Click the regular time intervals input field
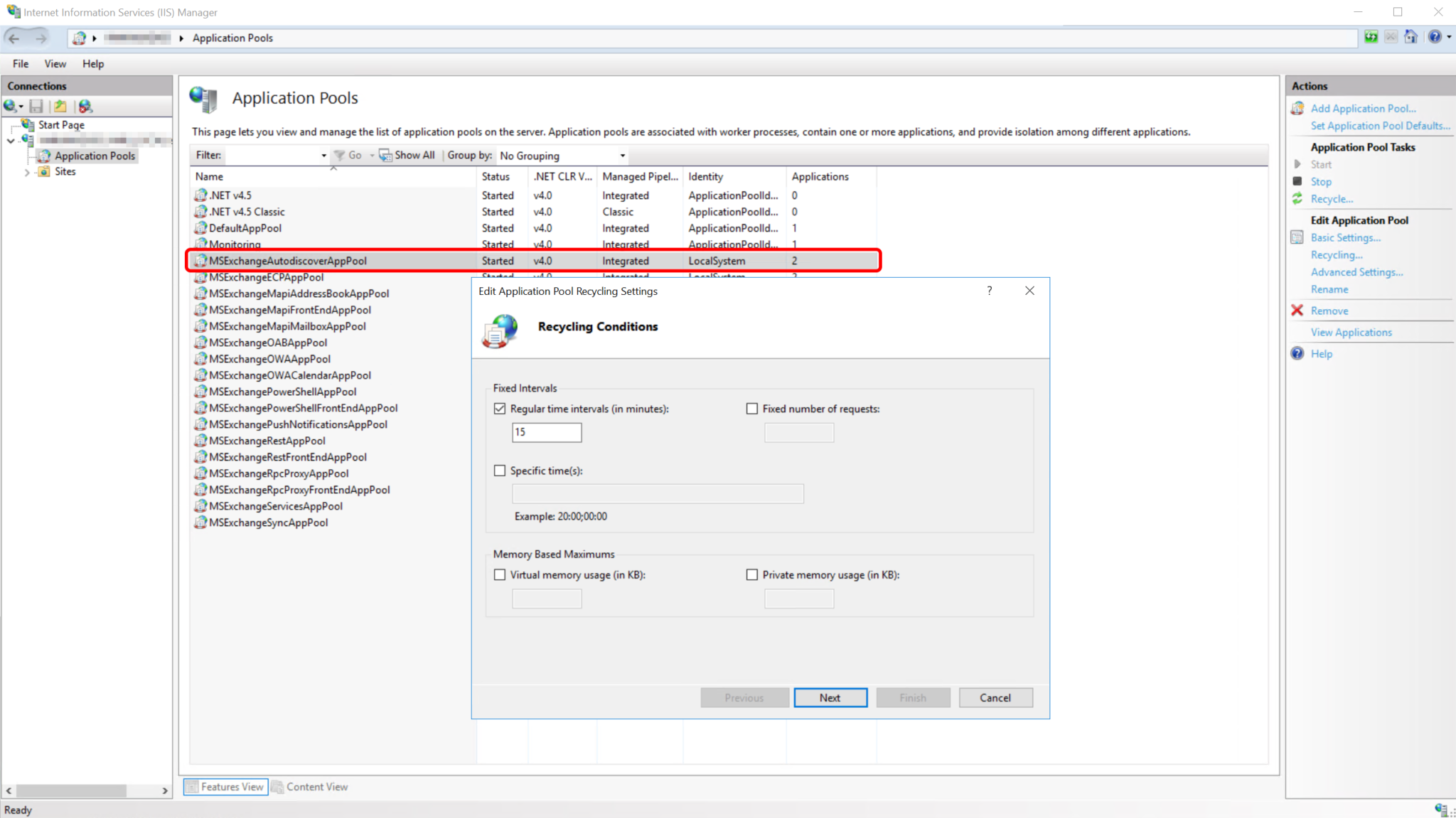This screenshot has width=1456, height=818. 546,432
